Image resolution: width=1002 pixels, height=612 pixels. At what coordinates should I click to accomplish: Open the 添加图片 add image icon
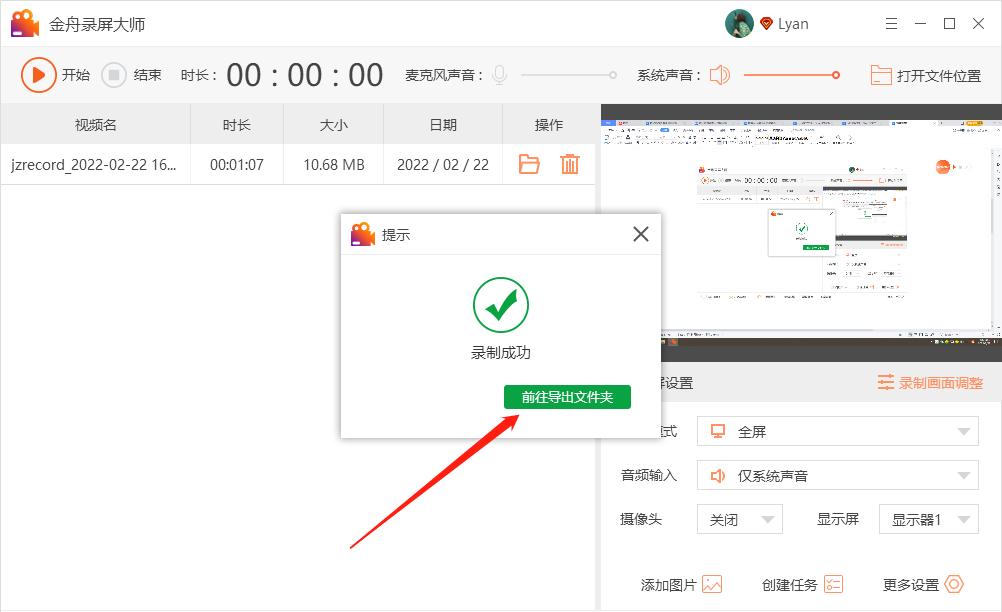coord(714,584)
